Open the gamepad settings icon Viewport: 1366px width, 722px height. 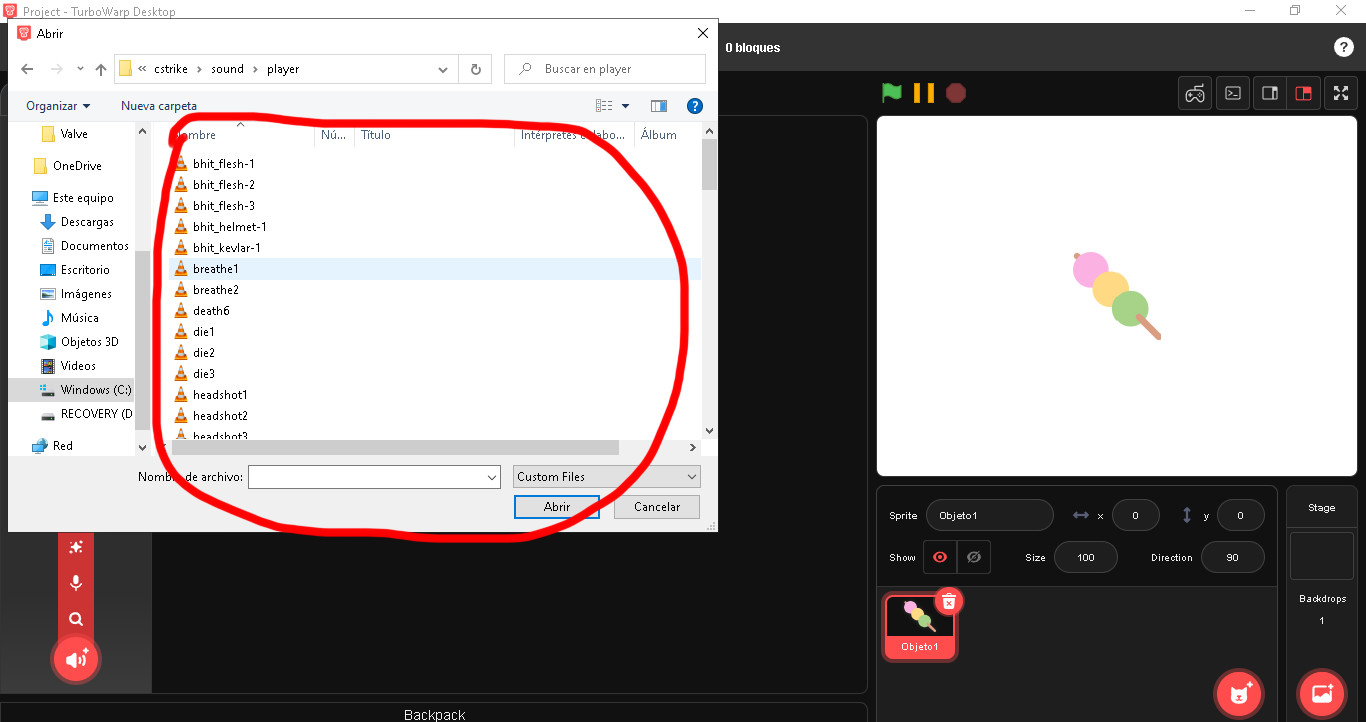coord(1195,93)
